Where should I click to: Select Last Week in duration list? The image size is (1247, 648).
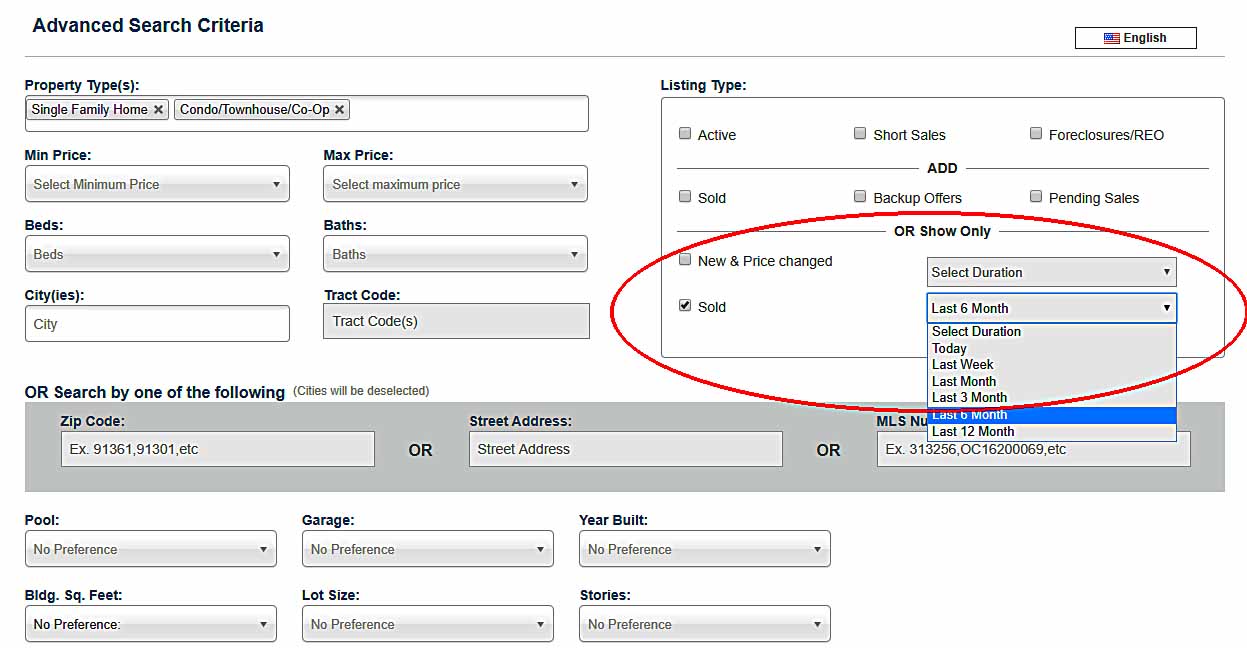click(962, 365)
